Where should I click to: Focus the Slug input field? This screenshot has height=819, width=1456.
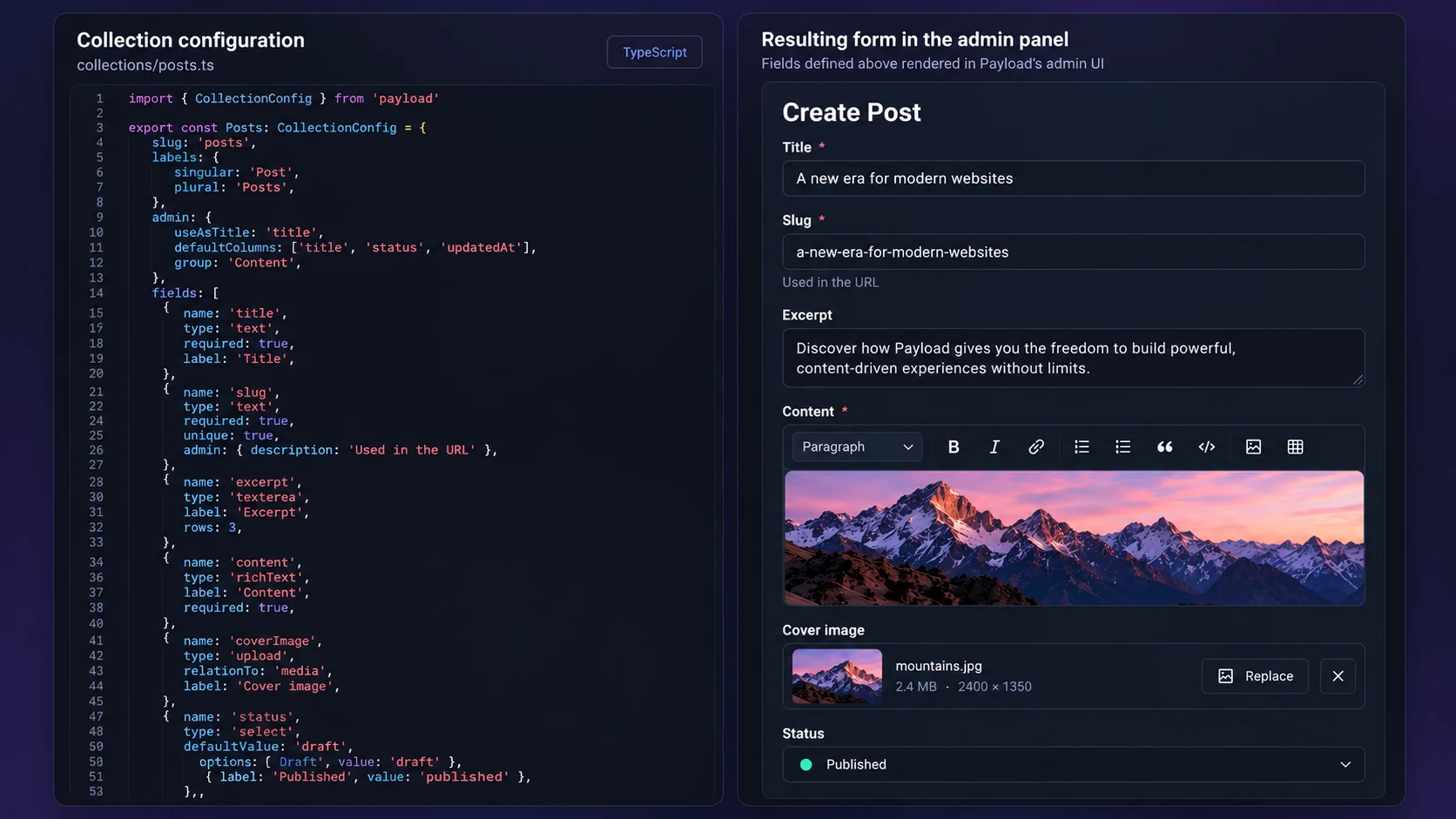[1073, 252]
